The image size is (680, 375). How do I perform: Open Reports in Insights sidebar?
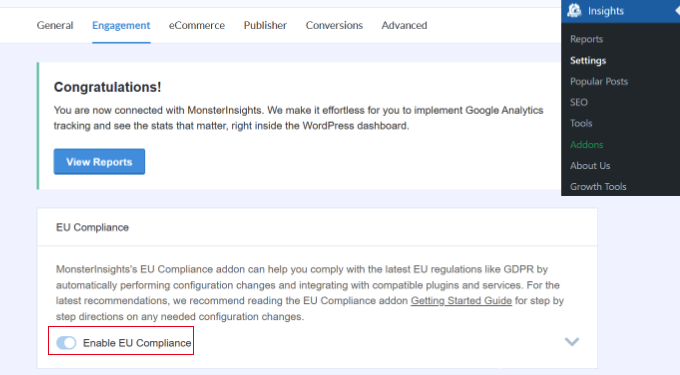tap(586, 39)
